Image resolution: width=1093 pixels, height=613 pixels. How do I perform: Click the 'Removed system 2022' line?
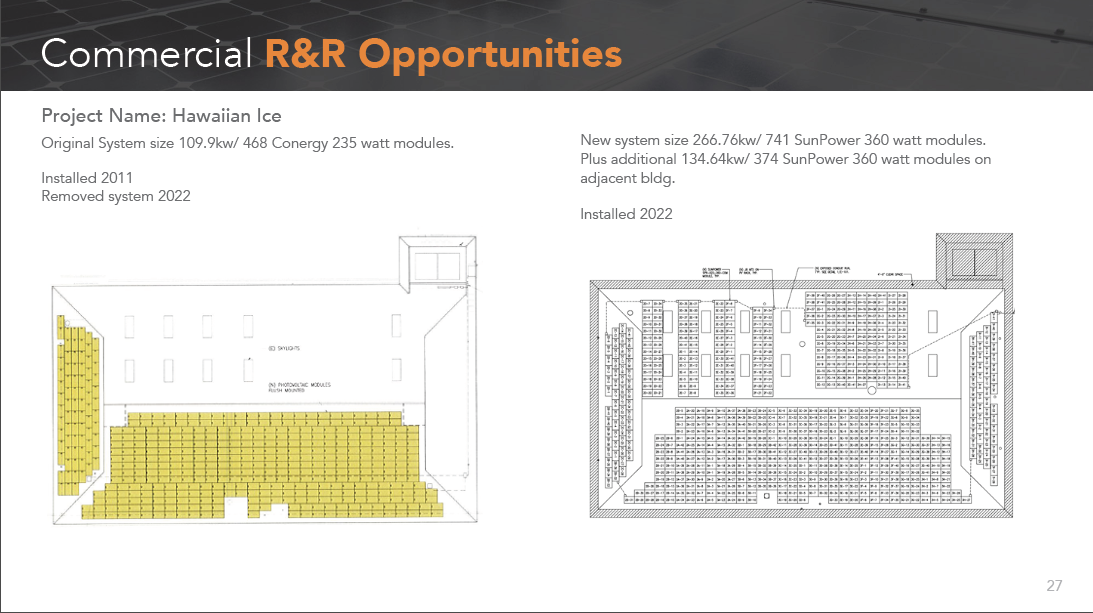click(x=115, y=196)
